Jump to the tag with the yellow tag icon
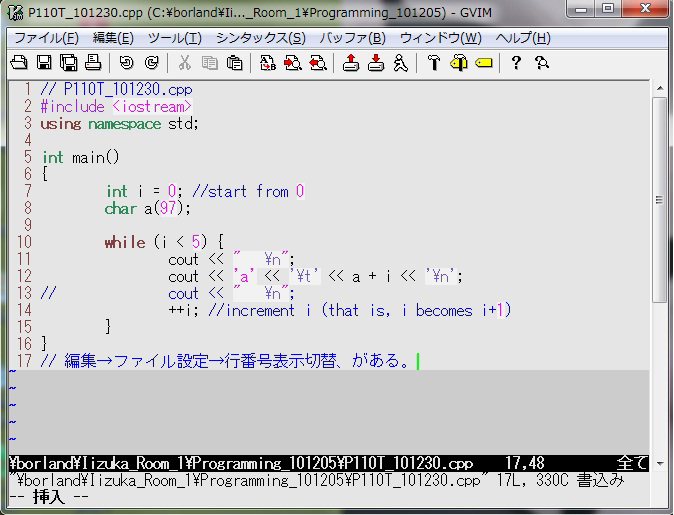This screenshot has width=674, height=515. 484,63
